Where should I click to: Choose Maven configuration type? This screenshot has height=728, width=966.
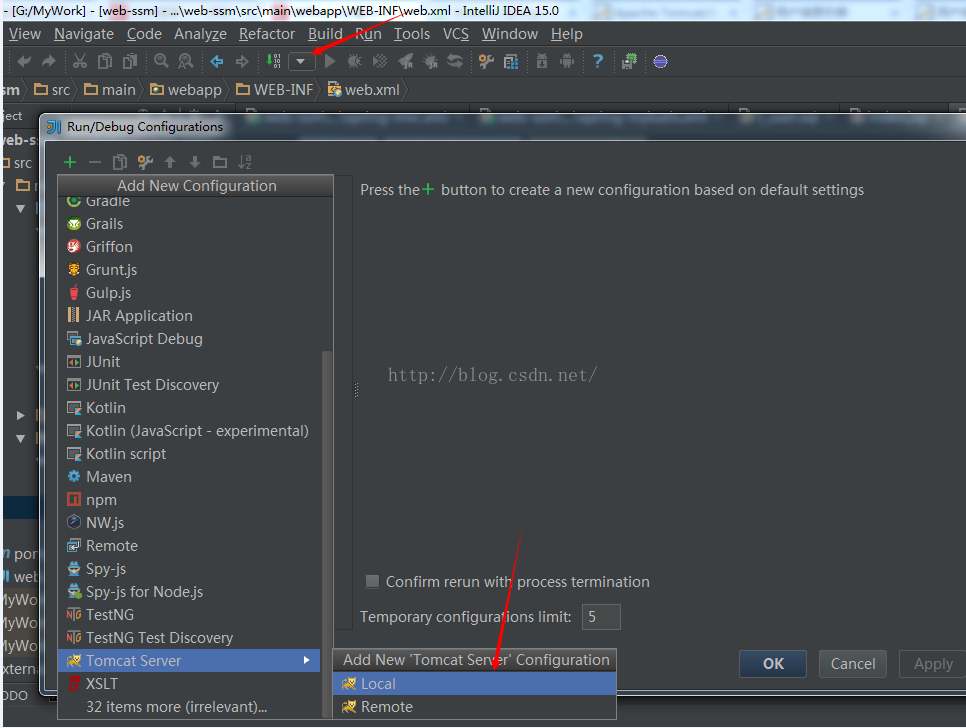point(189,477)
